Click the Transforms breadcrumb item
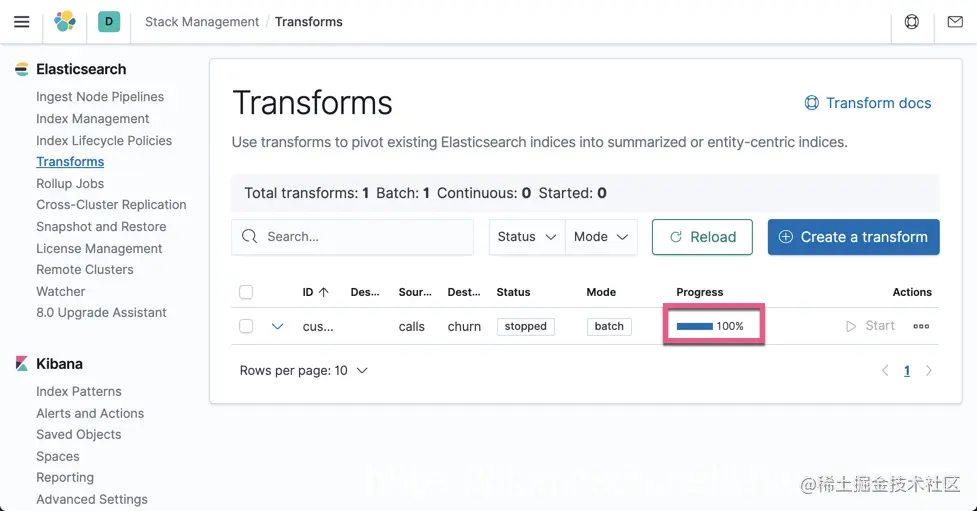The width and height of the screenshot is (977, 511). click(x=308, y=22)
